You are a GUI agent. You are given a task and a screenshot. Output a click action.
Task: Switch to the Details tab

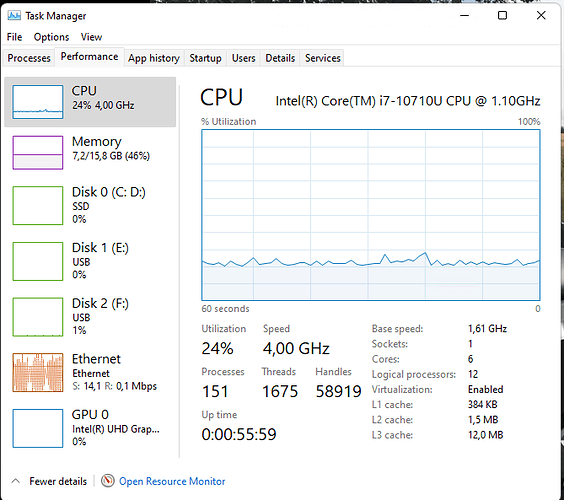tap(280, 58)
